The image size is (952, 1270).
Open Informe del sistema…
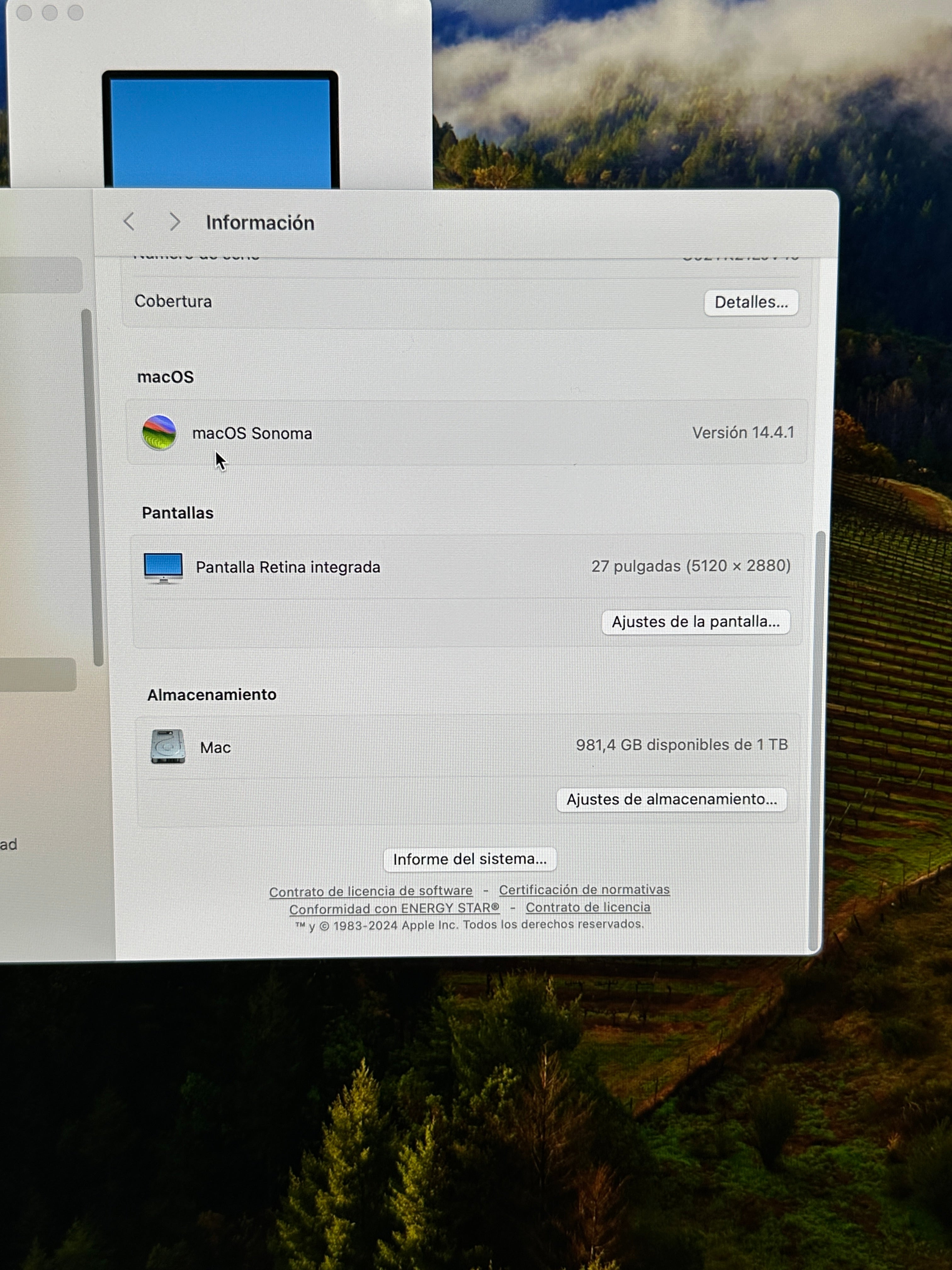click(x=469, y=859)
